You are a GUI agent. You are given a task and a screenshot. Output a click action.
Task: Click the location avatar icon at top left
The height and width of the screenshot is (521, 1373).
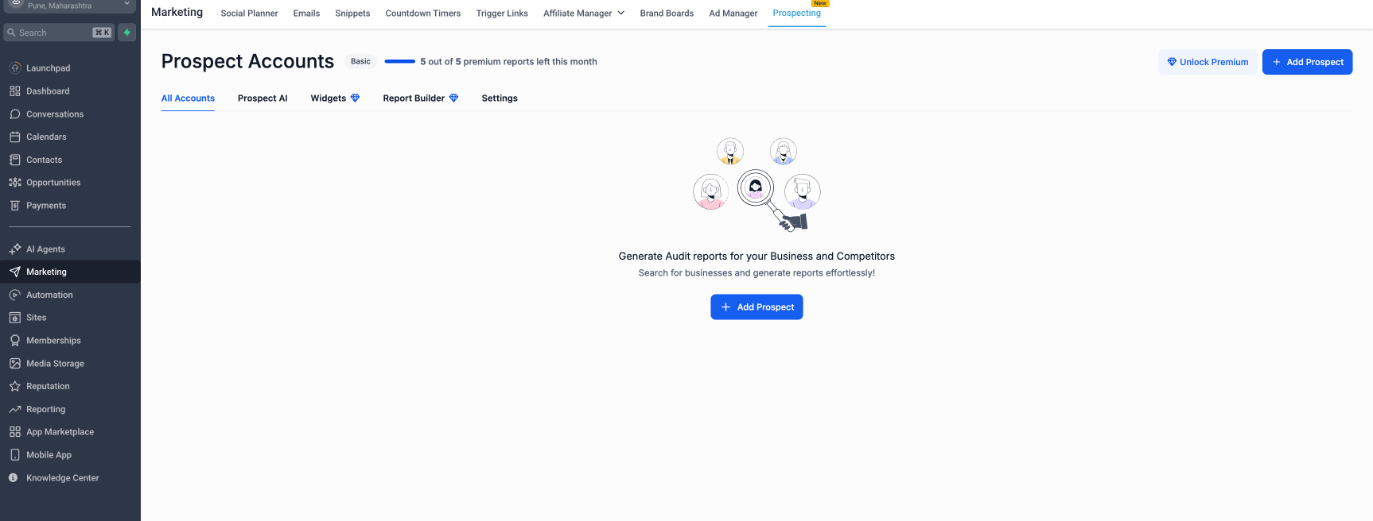click(x=15, y=4)
